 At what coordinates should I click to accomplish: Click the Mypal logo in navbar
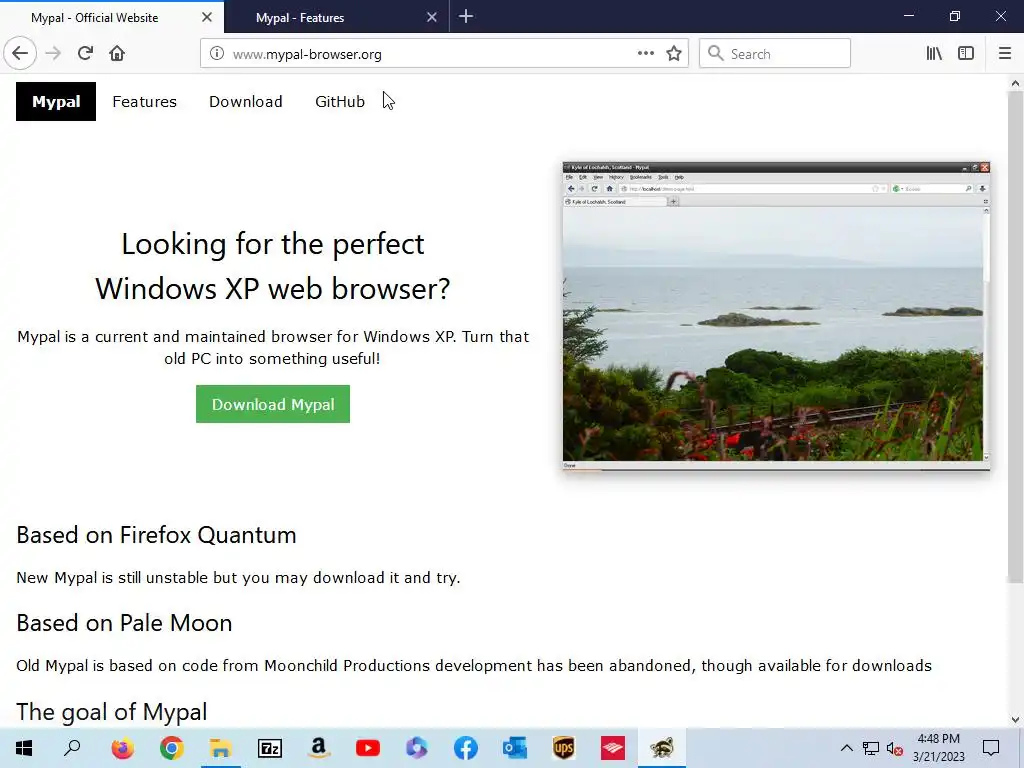(56, 101)
